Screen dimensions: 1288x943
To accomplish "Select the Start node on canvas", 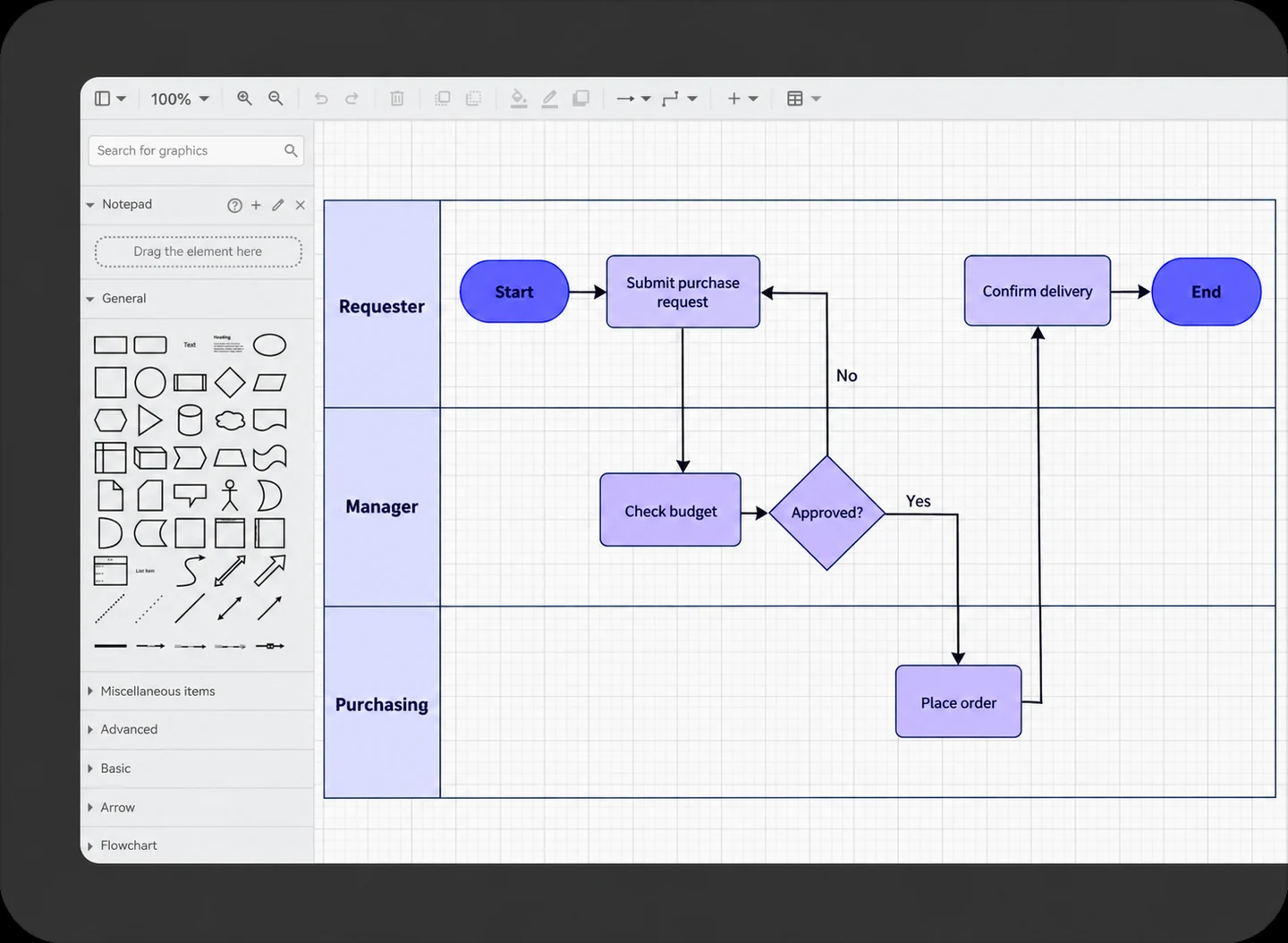I will [x=514, y=292].
